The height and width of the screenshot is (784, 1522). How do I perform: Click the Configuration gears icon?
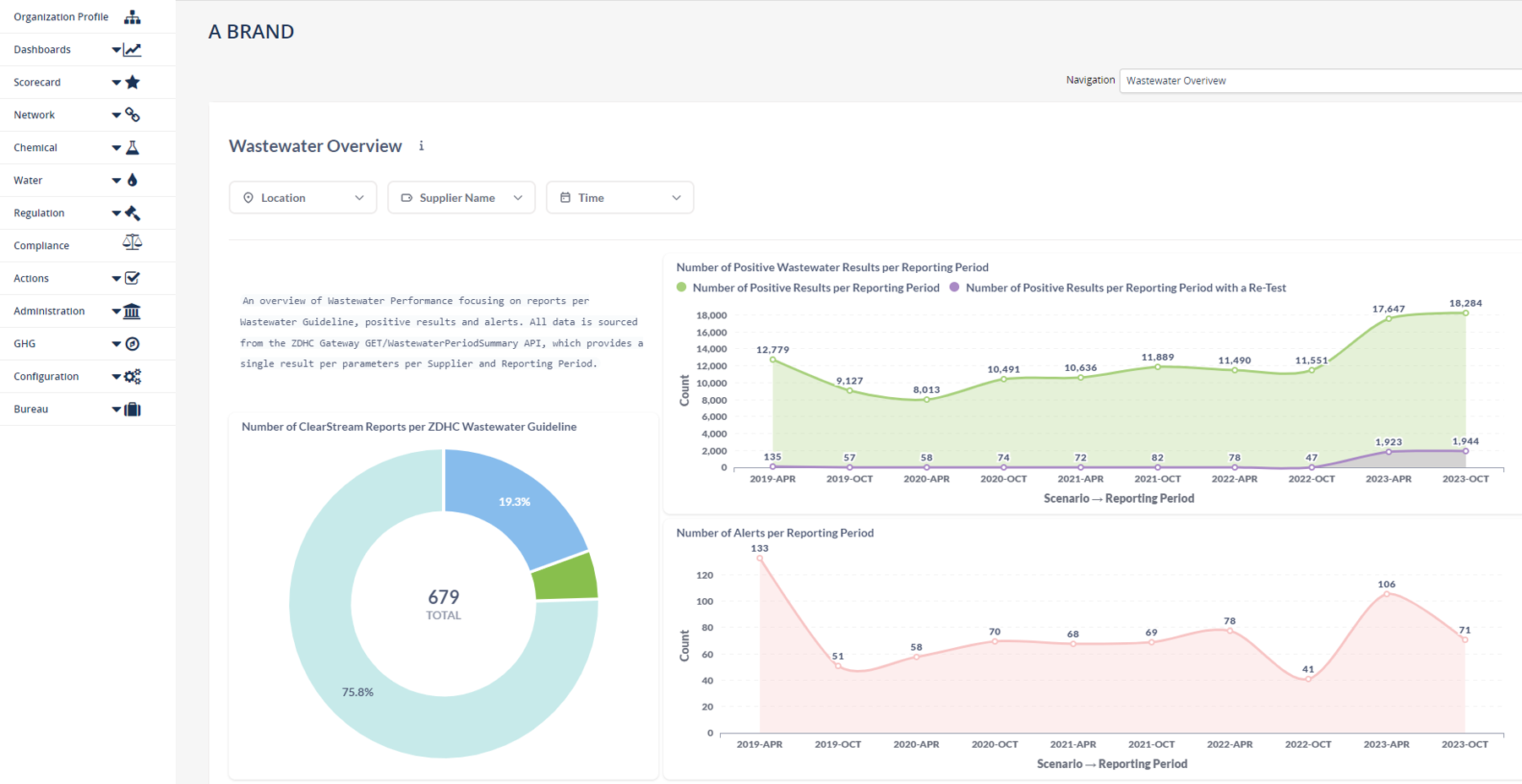click(133, 377)
